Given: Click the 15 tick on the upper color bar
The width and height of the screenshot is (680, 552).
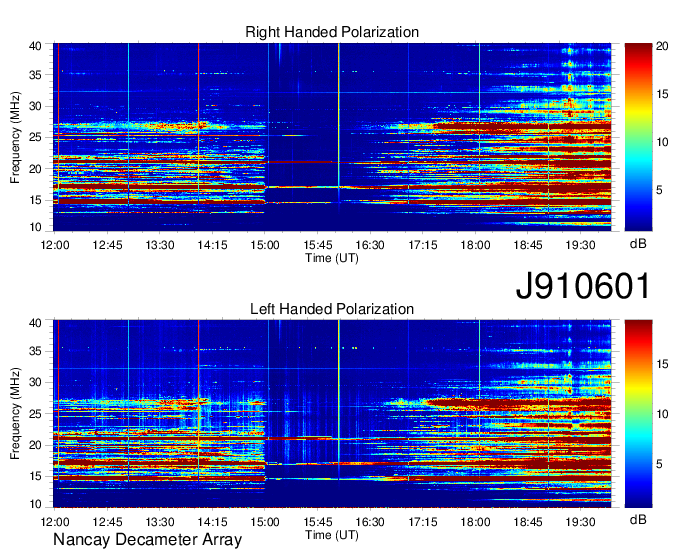Looking at the screenshot, I should [662, 94].
